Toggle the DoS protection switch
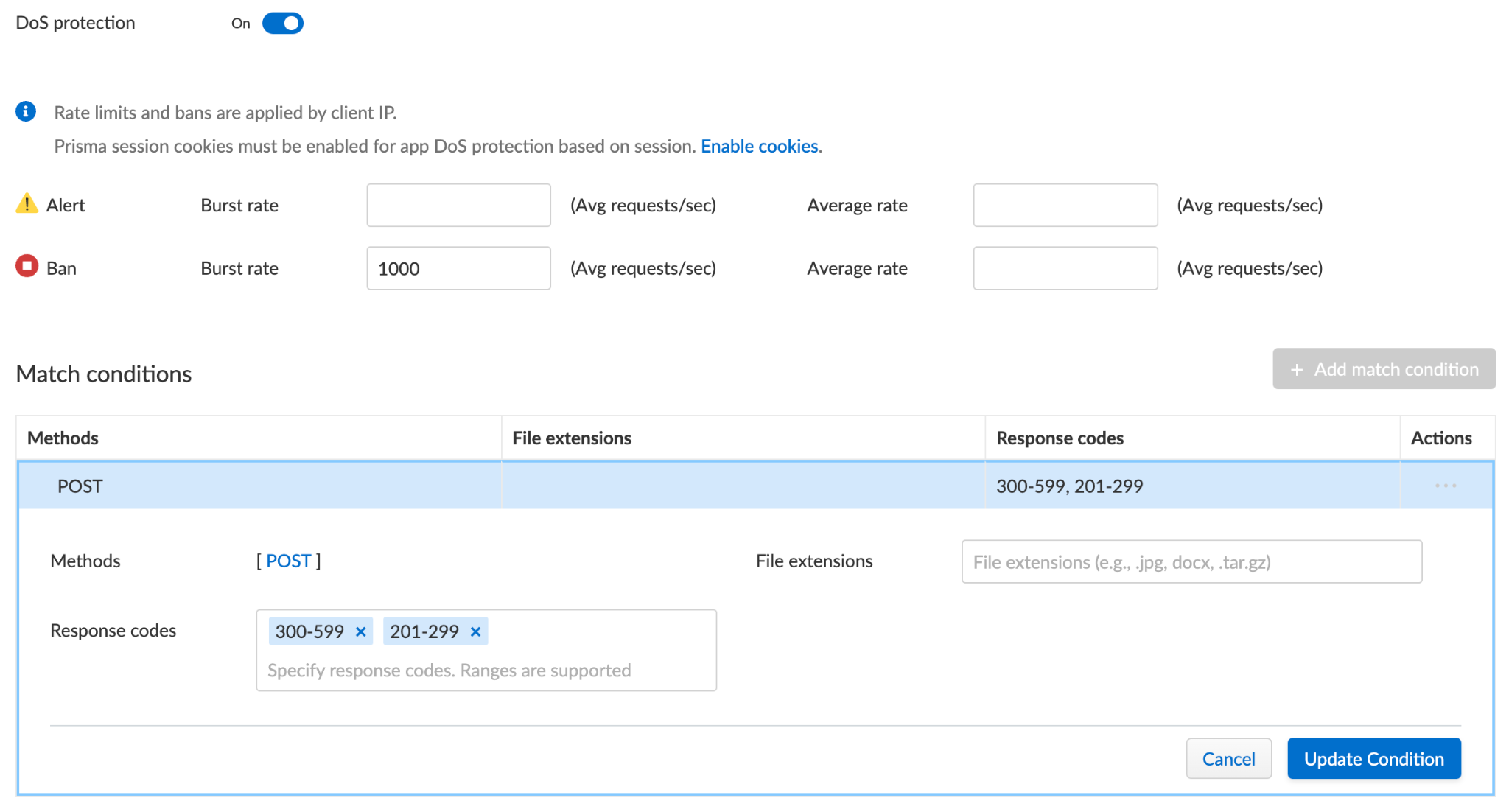Image resolution: width=1509 pixels, height=812 pixels. pyautogui.click(x=282, y=24)
